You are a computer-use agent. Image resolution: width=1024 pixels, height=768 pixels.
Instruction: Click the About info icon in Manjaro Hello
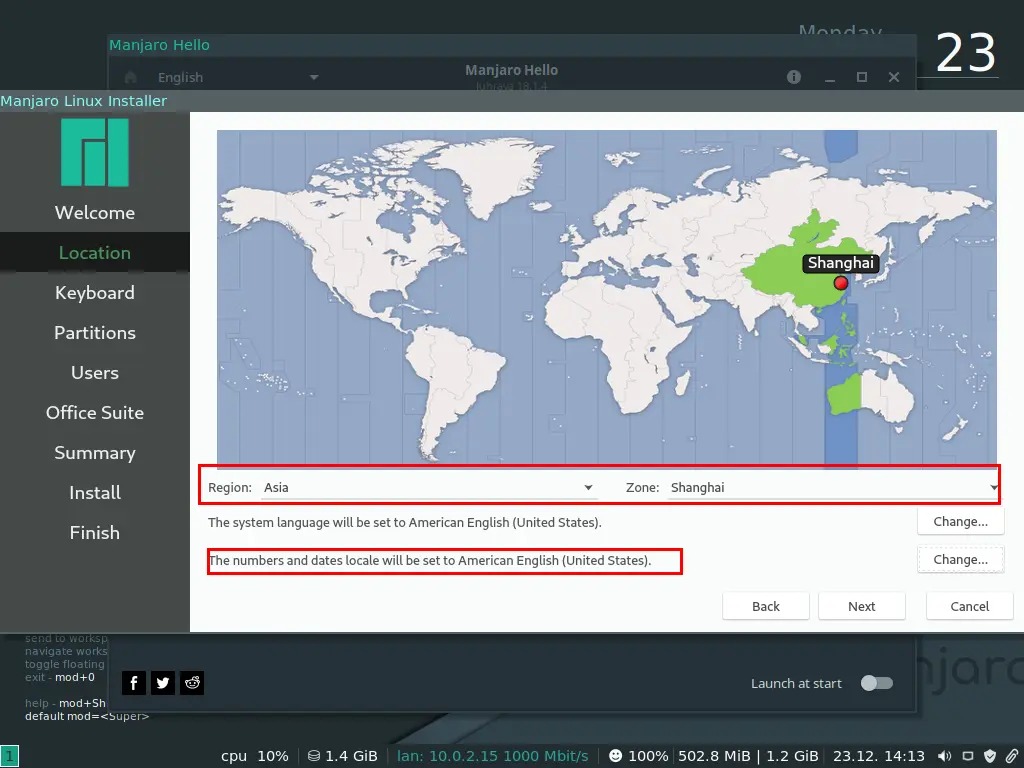793,77
